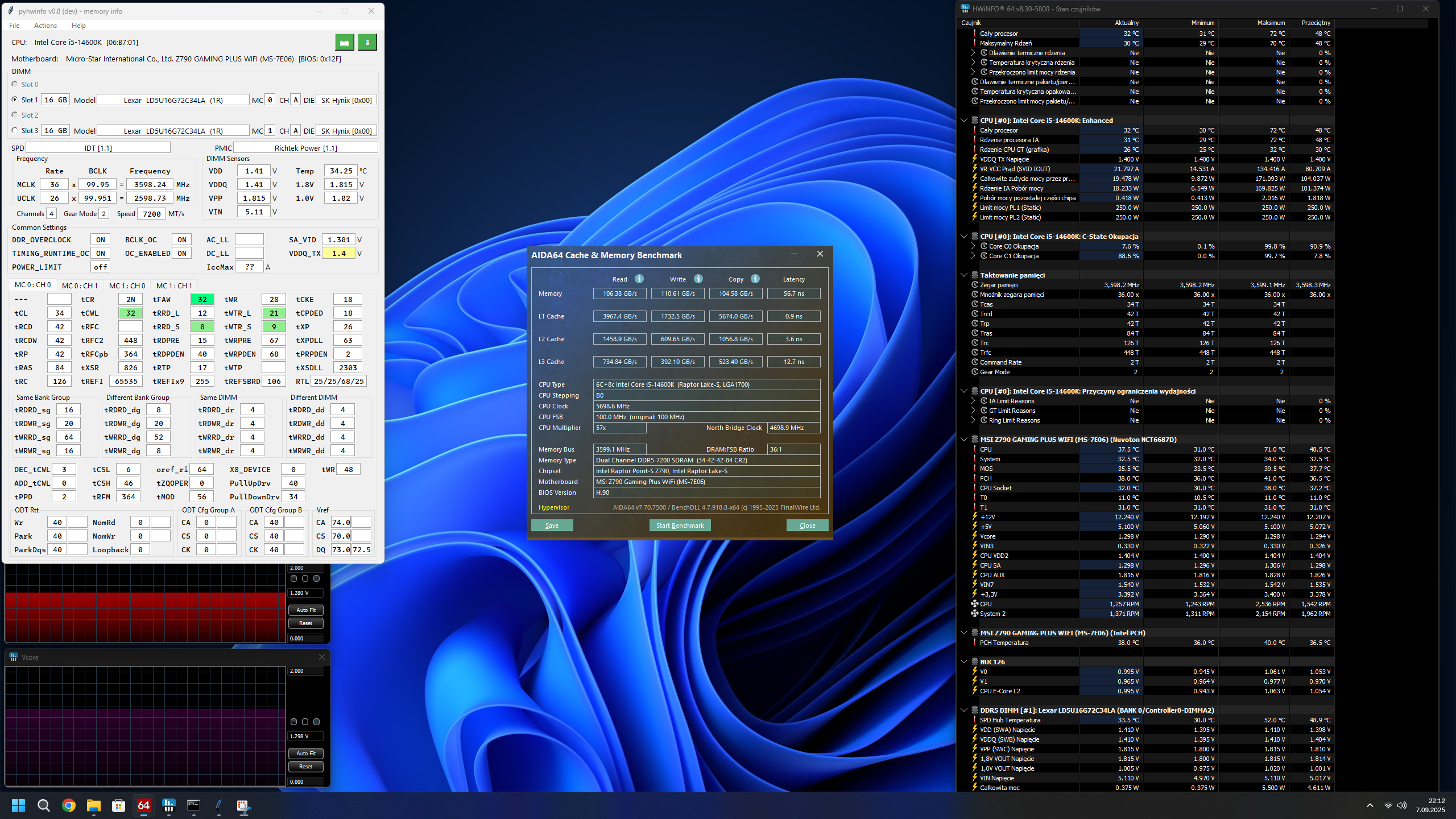Click the Write info circle icon

(x=698, y=279)
